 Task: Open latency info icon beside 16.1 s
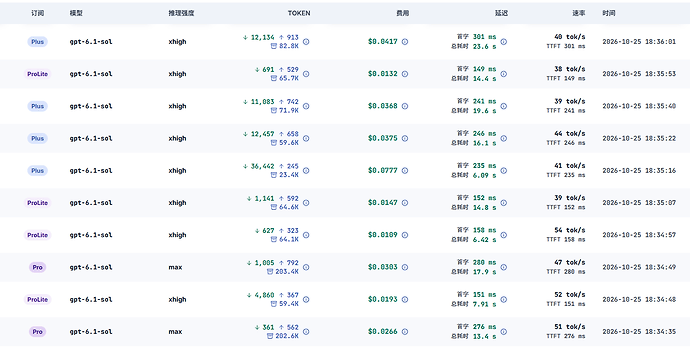pos(504,138)
